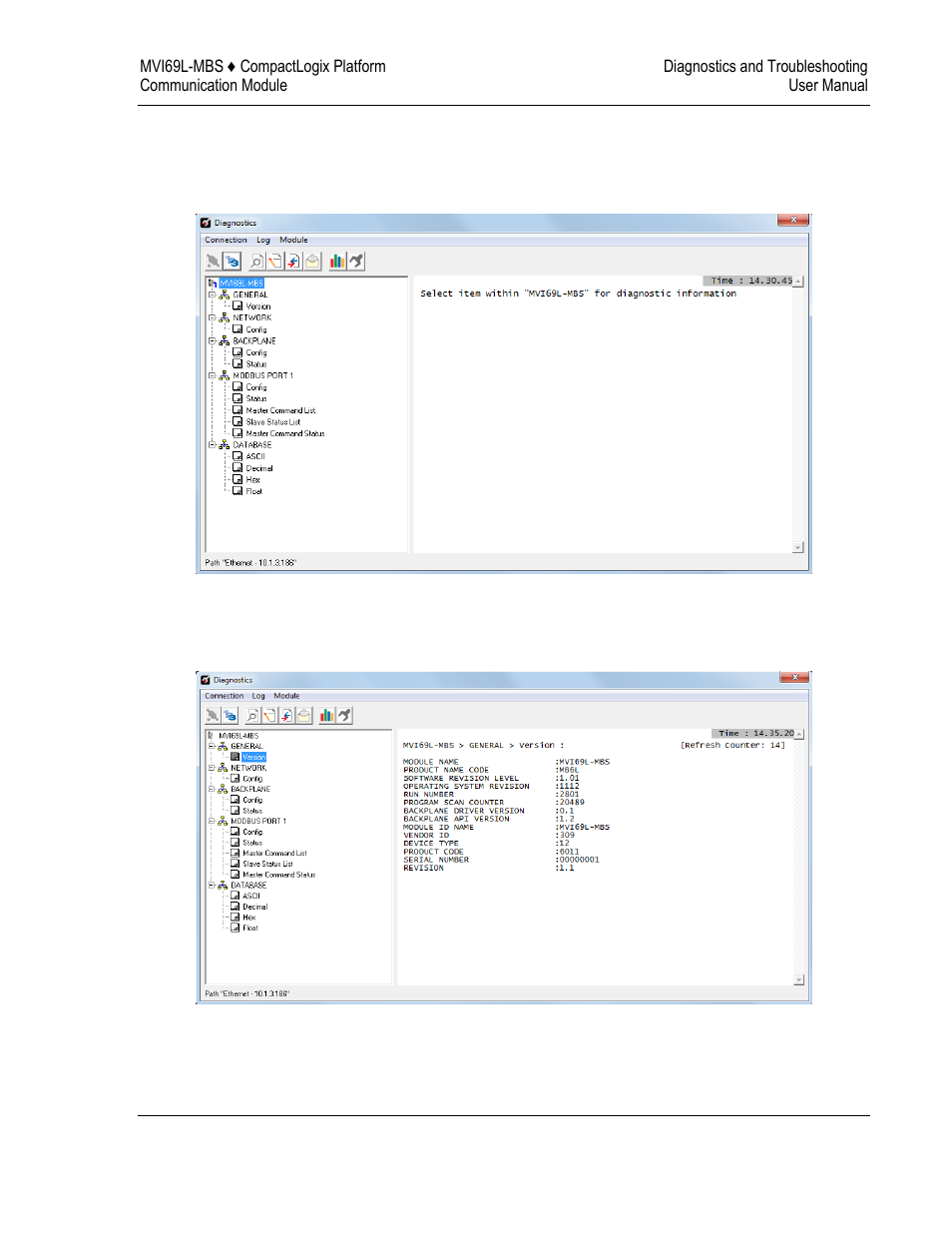
Task: Collapse GENERAL node in 14.35.20 window tree
Action: (211, 746)
